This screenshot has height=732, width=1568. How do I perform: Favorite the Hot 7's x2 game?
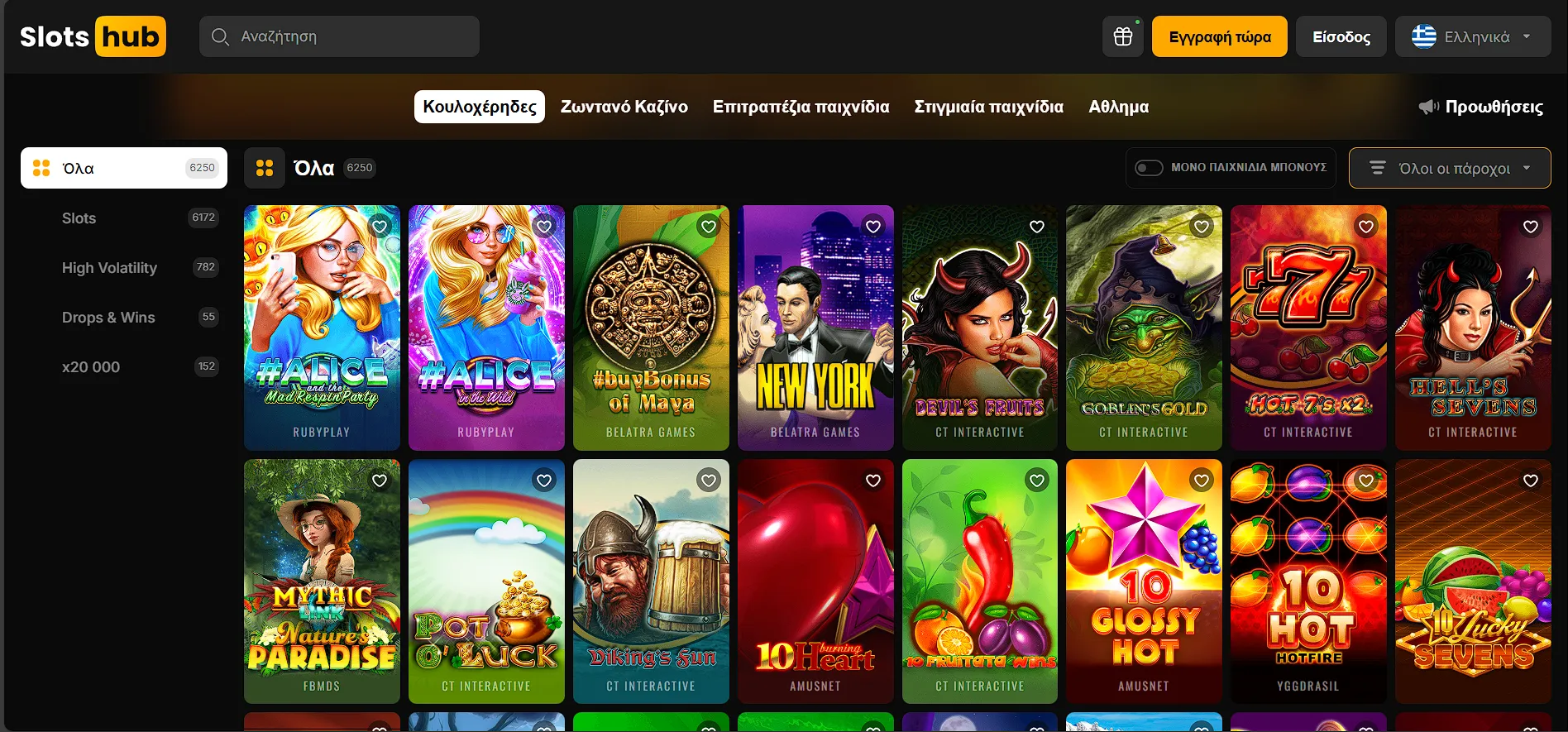coord(1365,227)
